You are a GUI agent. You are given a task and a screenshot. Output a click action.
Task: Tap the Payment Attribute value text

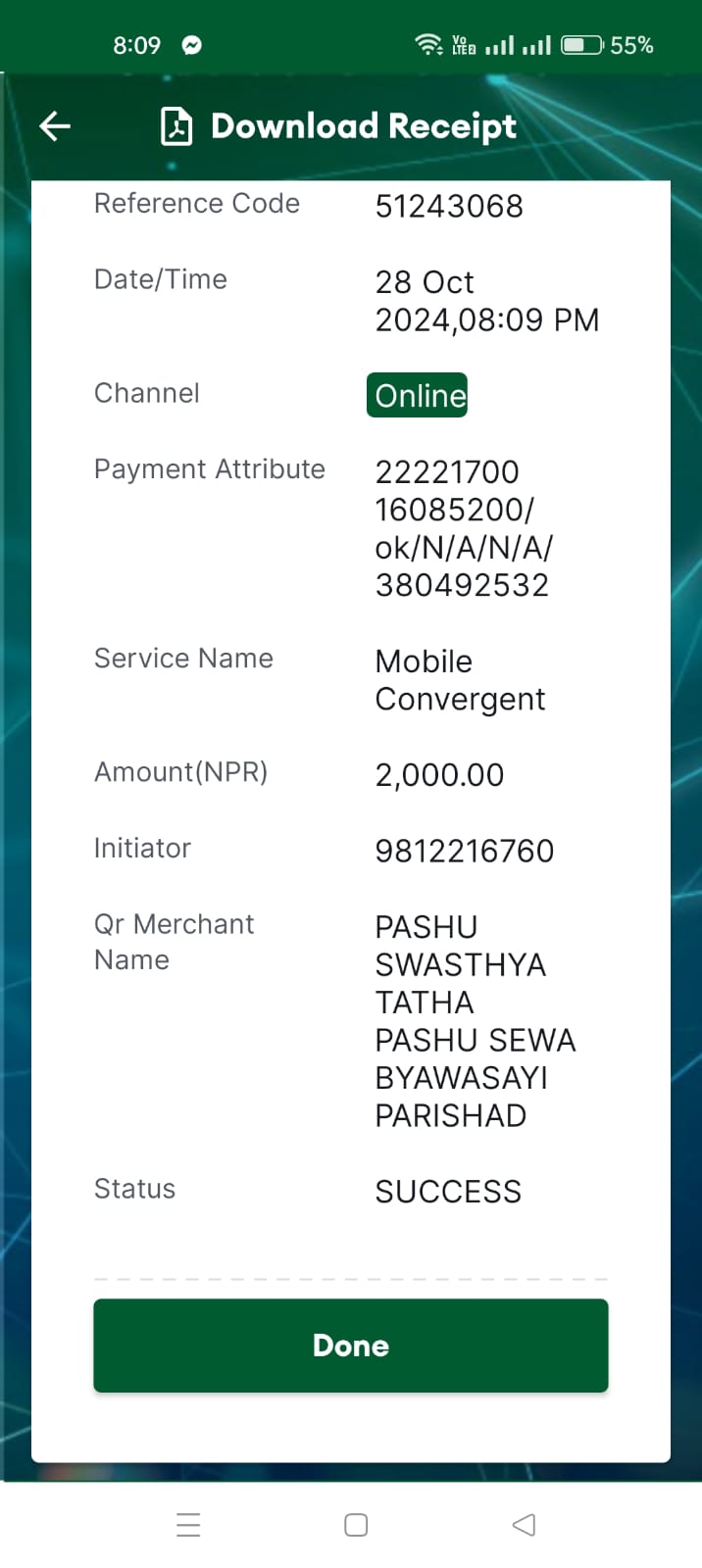pyautogui.click(x=464, y=528)
